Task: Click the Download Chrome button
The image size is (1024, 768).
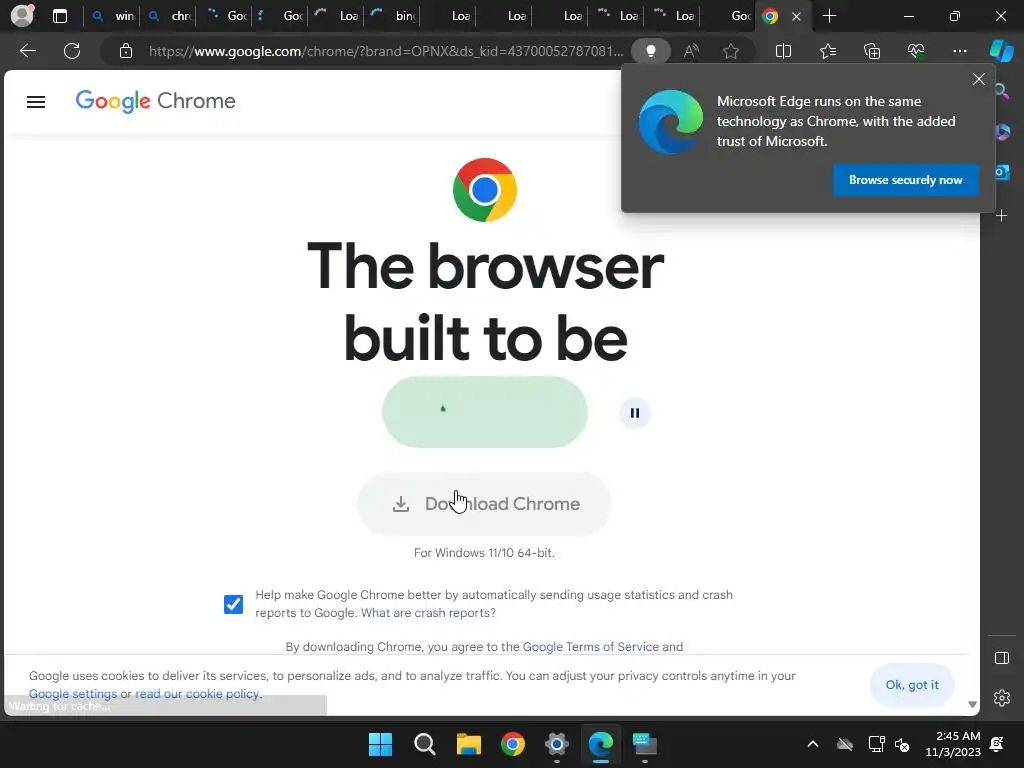Action: pyautogui.click(x=485, y=504)
